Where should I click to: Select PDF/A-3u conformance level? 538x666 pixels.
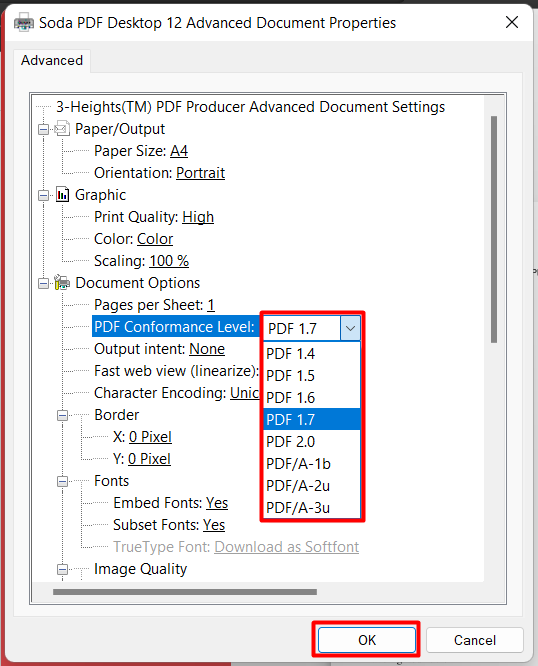tap(312, 508)
